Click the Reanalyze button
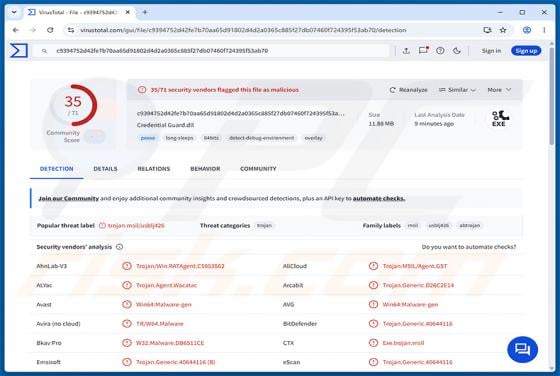Viewport: 560px width, 376px height. click(x=408, y=90)
